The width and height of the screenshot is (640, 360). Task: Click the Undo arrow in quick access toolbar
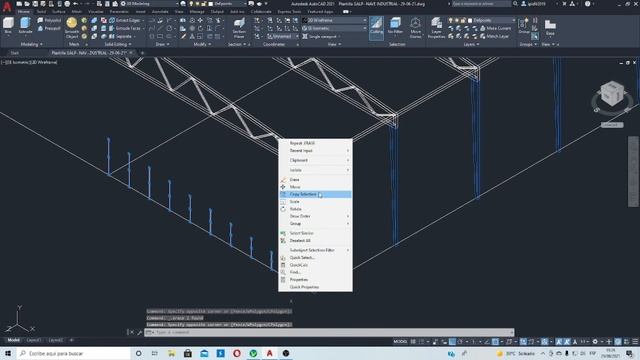[76, 4]
